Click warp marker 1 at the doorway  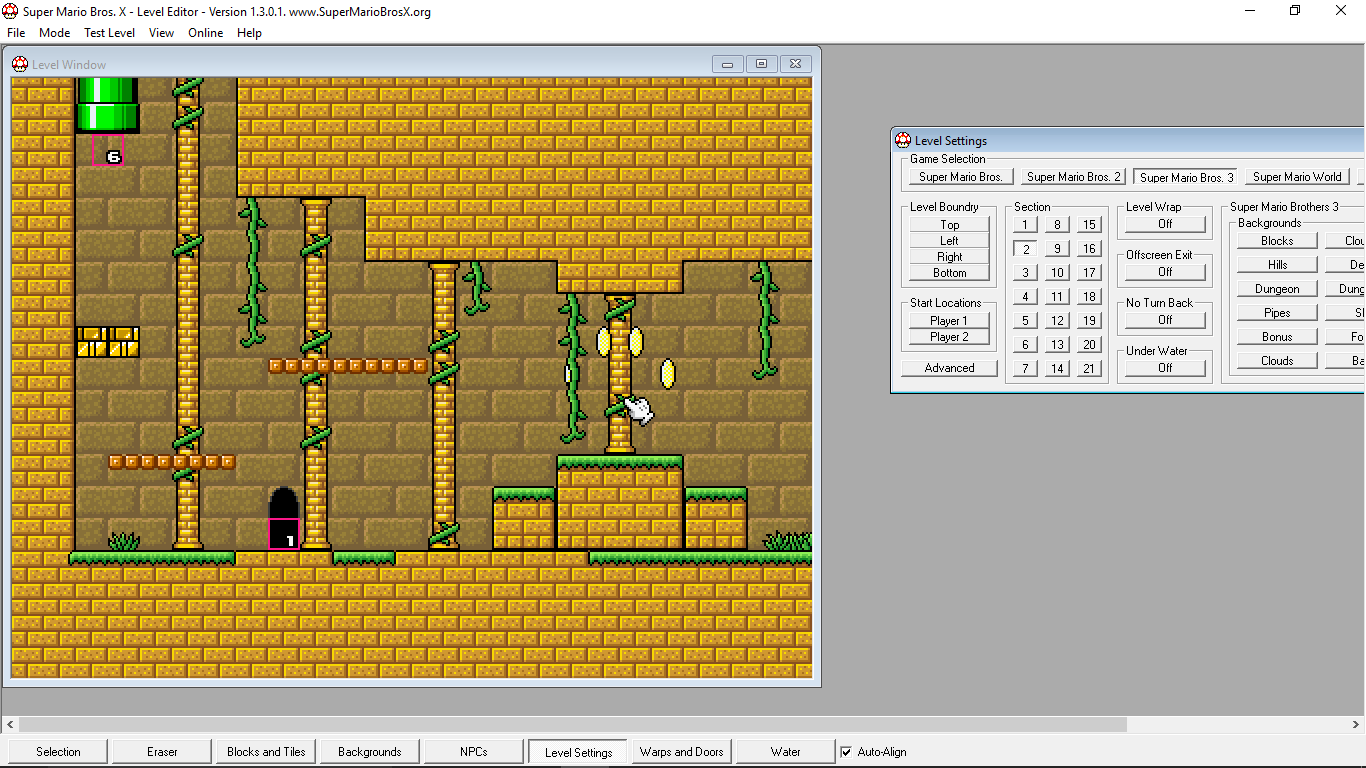284,534
